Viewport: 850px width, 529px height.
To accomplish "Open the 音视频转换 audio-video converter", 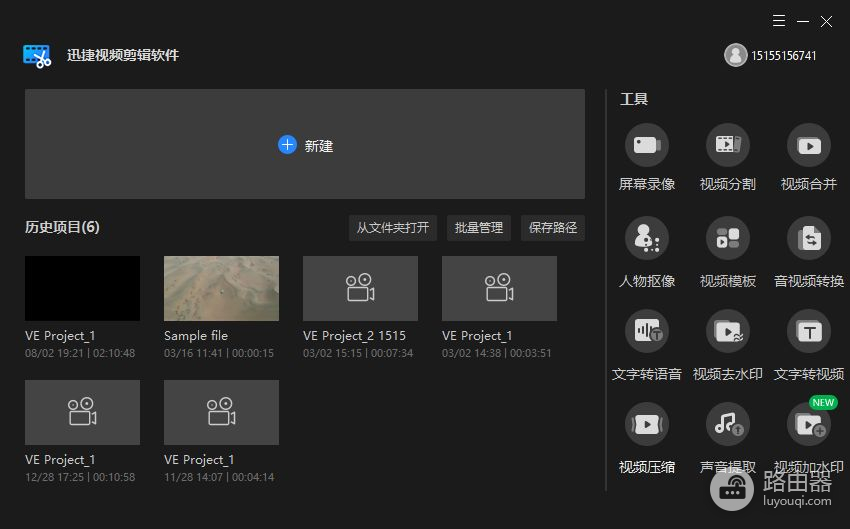I will (x=809, y=238).
